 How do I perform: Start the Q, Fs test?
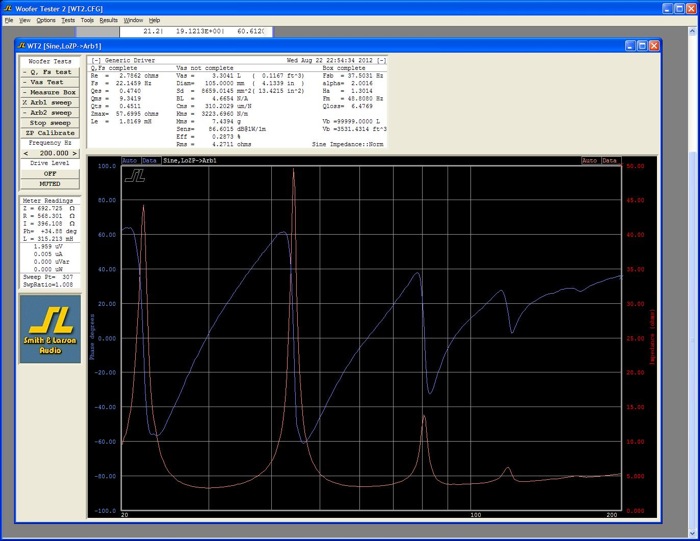point(49,71)
